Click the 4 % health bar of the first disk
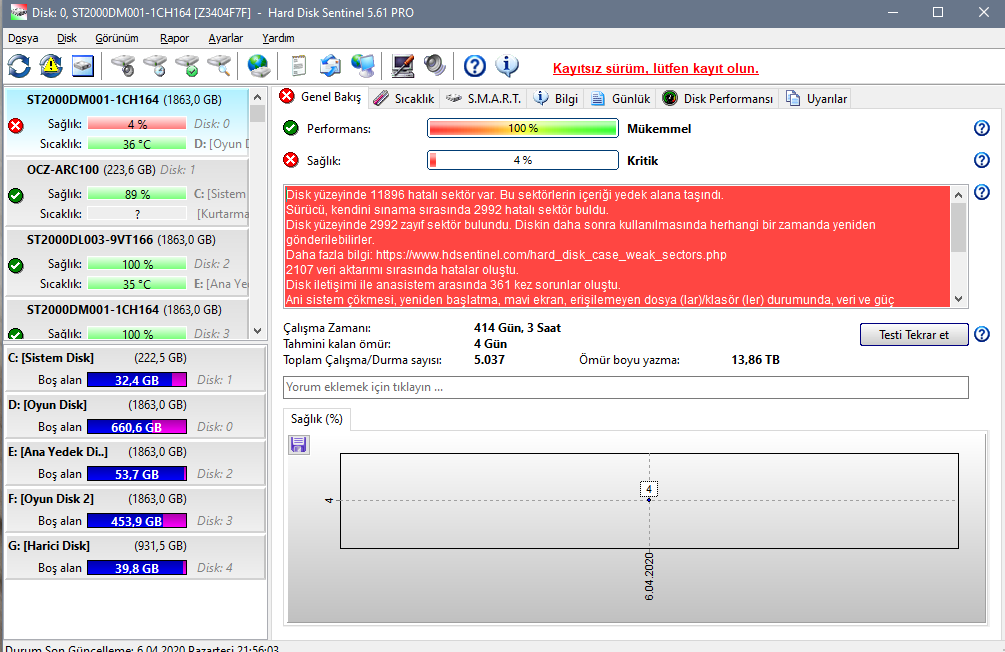 pyautogui.click(x=137, y=124)
